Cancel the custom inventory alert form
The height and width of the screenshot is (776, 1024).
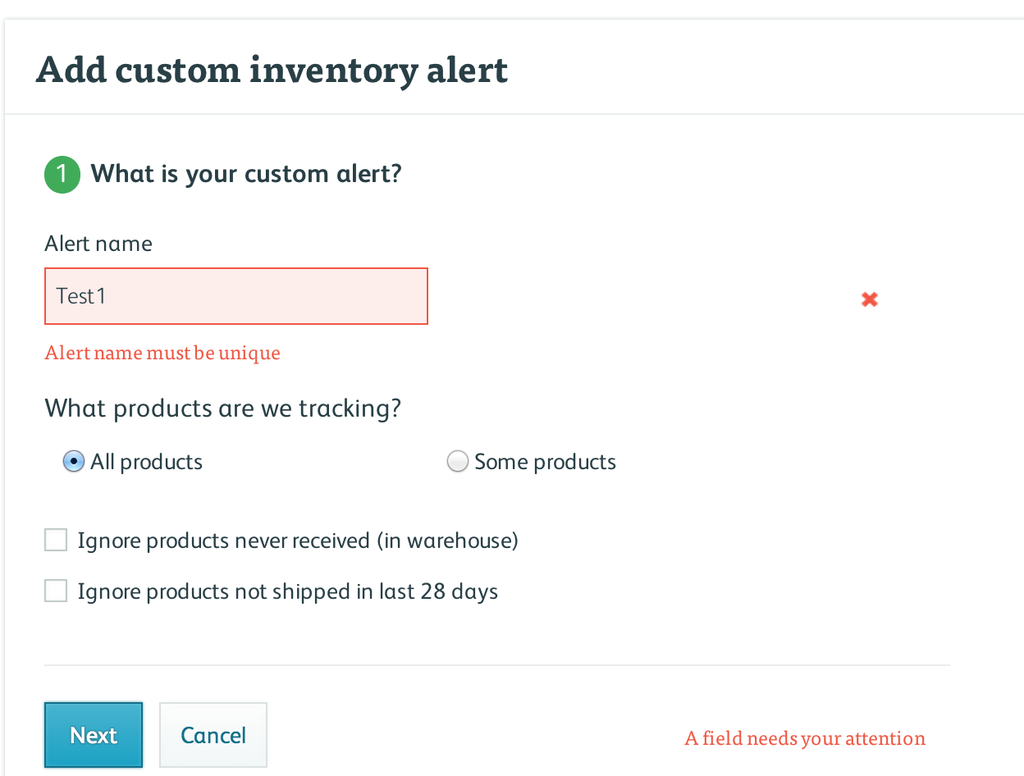[x=213, y=735]
